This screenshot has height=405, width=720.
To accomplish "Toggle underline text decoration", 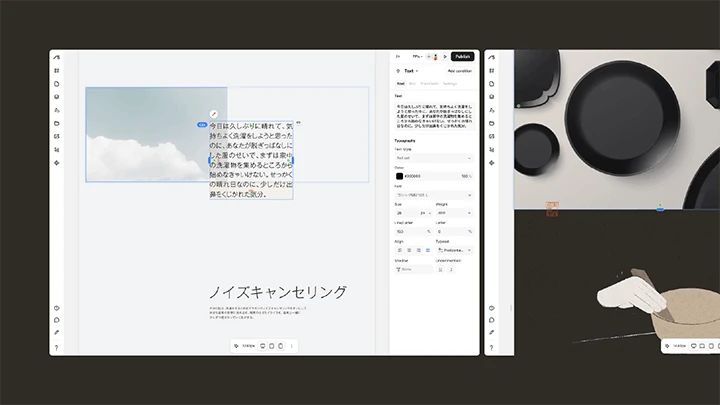I will coord(440,270).
